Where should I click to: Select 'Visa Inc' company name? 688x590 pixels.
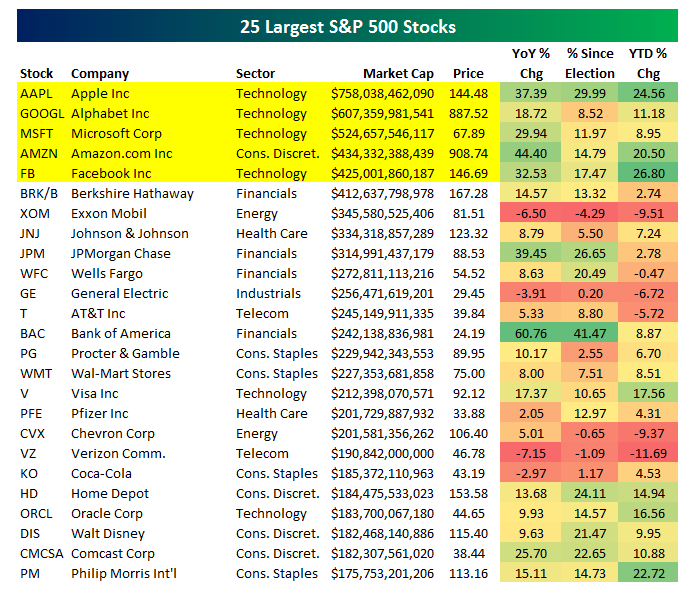point(94,393)
